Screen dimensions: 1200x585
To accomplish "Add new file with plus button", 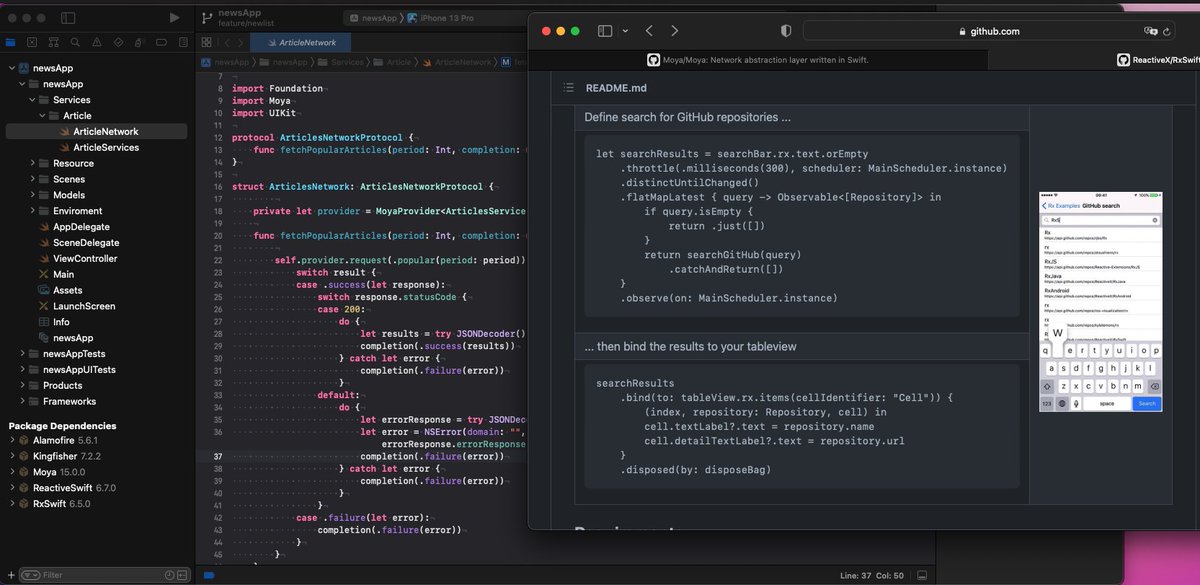I will coord(9,575).
